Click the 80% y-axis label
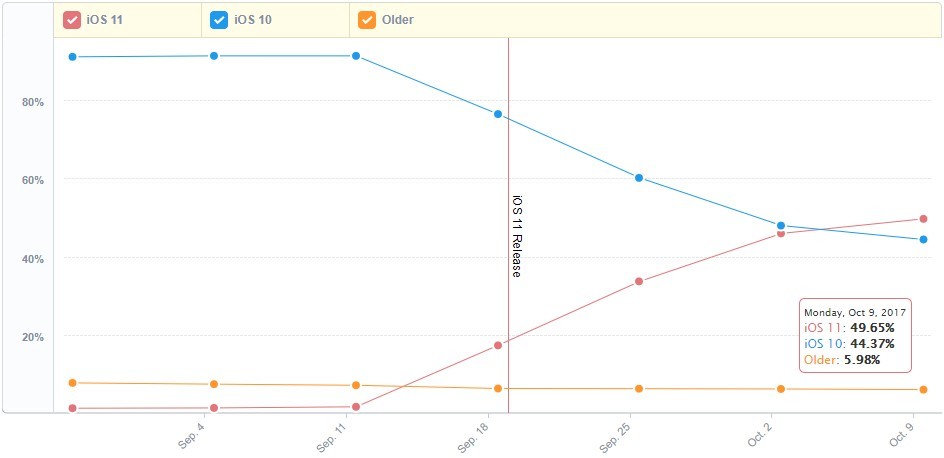The height and width of the screenshot is (458, 944). coord(33,101)
